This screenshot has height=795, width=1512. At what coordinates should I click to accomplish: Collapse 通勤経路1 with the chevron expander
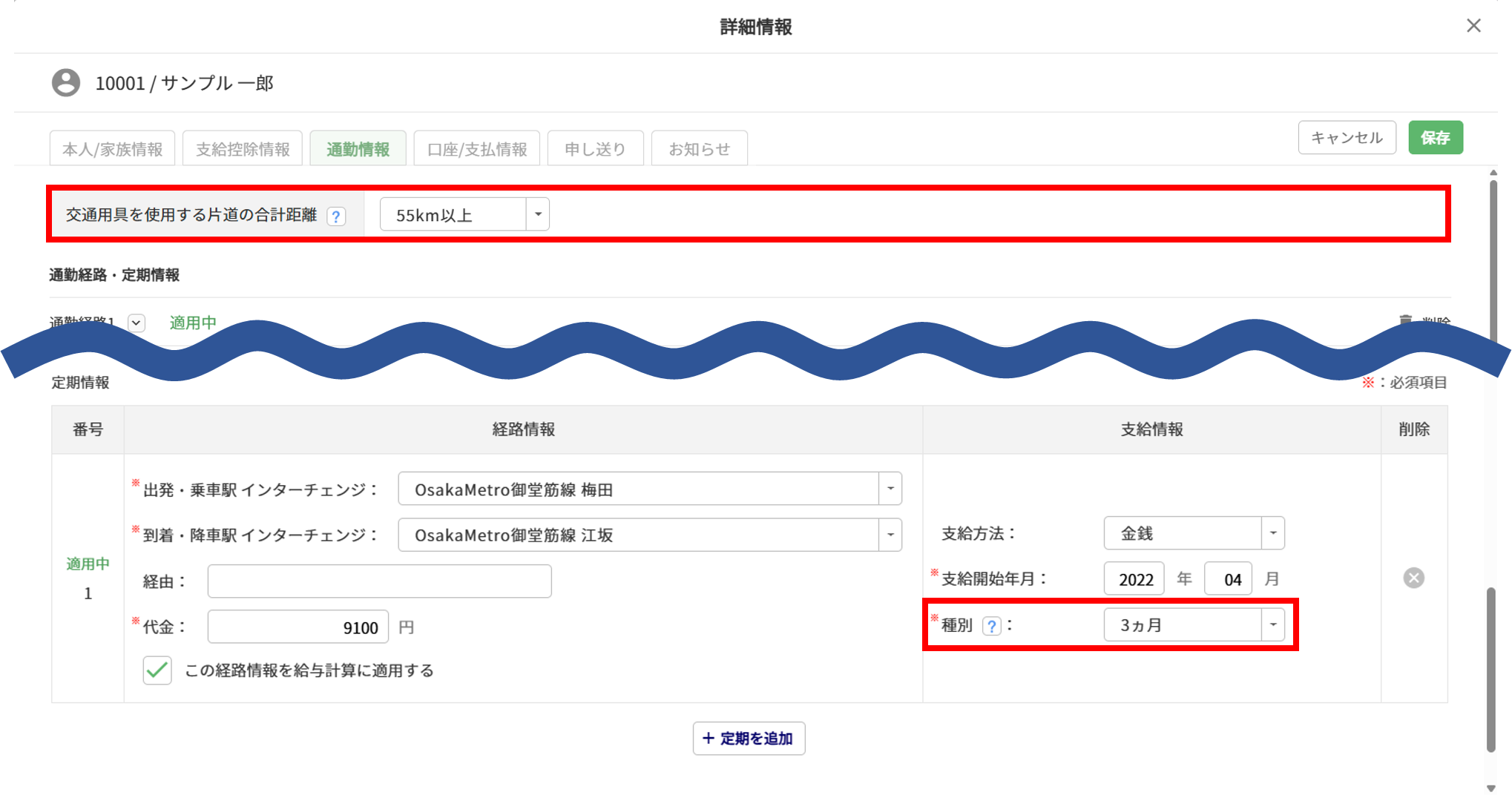tap(136, 323)
